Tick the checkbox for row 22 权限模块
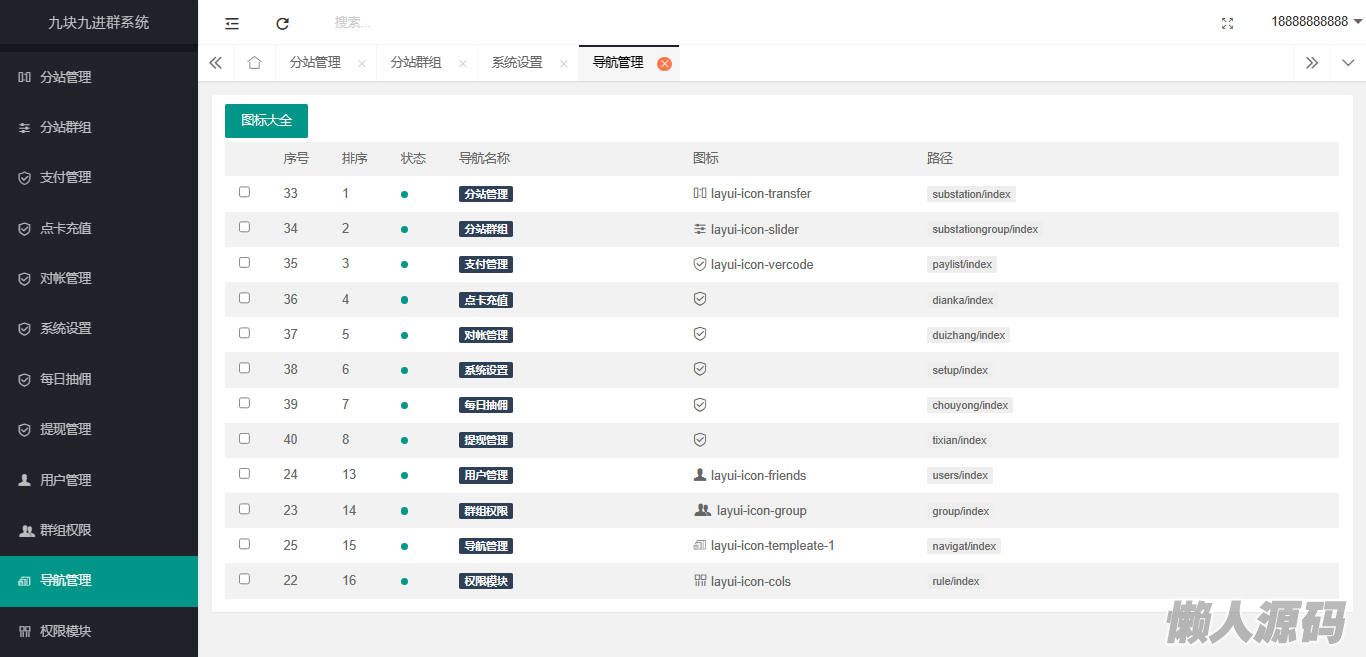The height and width of the screenshot is (657, 1366). 244,579
